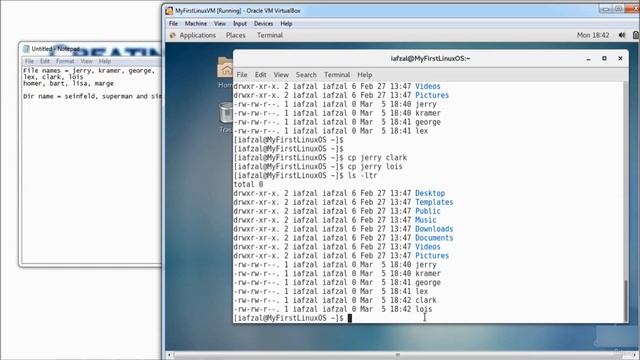Click the VirtualBox title bar app icon
This screenshot has width=640, height=360.
click(x=169, y=11)
